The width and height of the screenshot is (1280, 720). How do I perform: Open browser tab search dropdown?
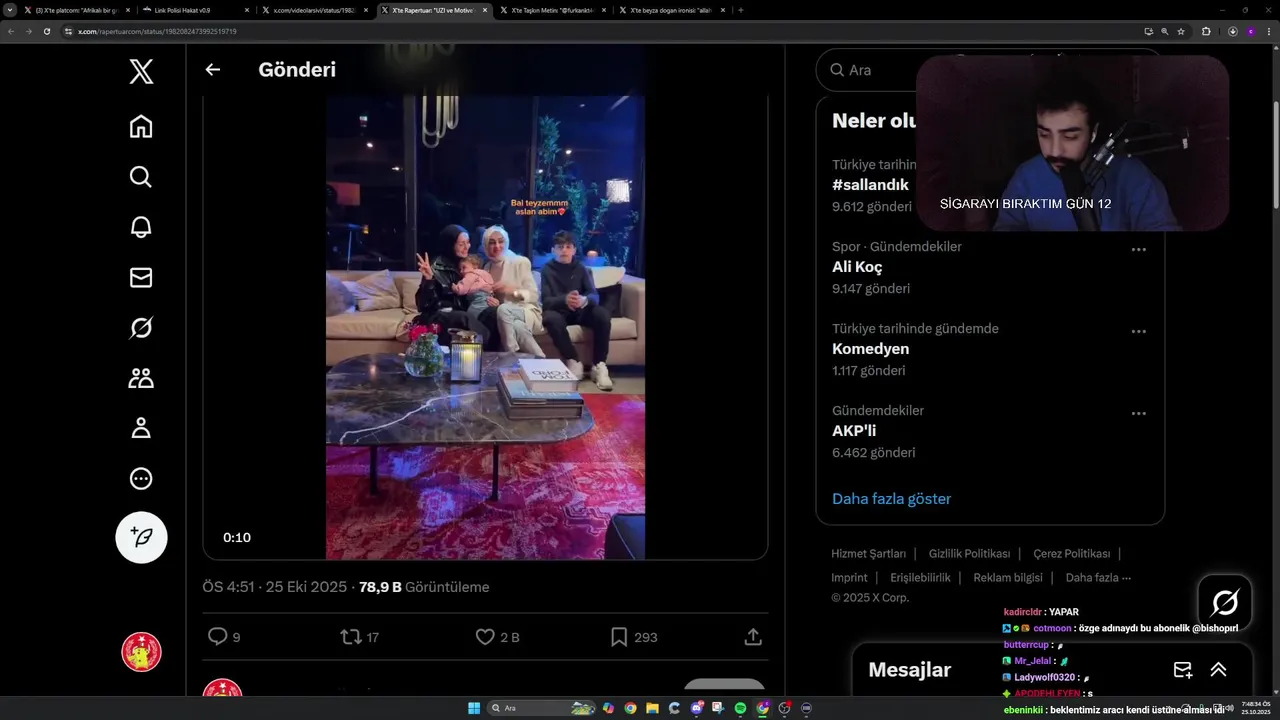(x=10, y=10)
